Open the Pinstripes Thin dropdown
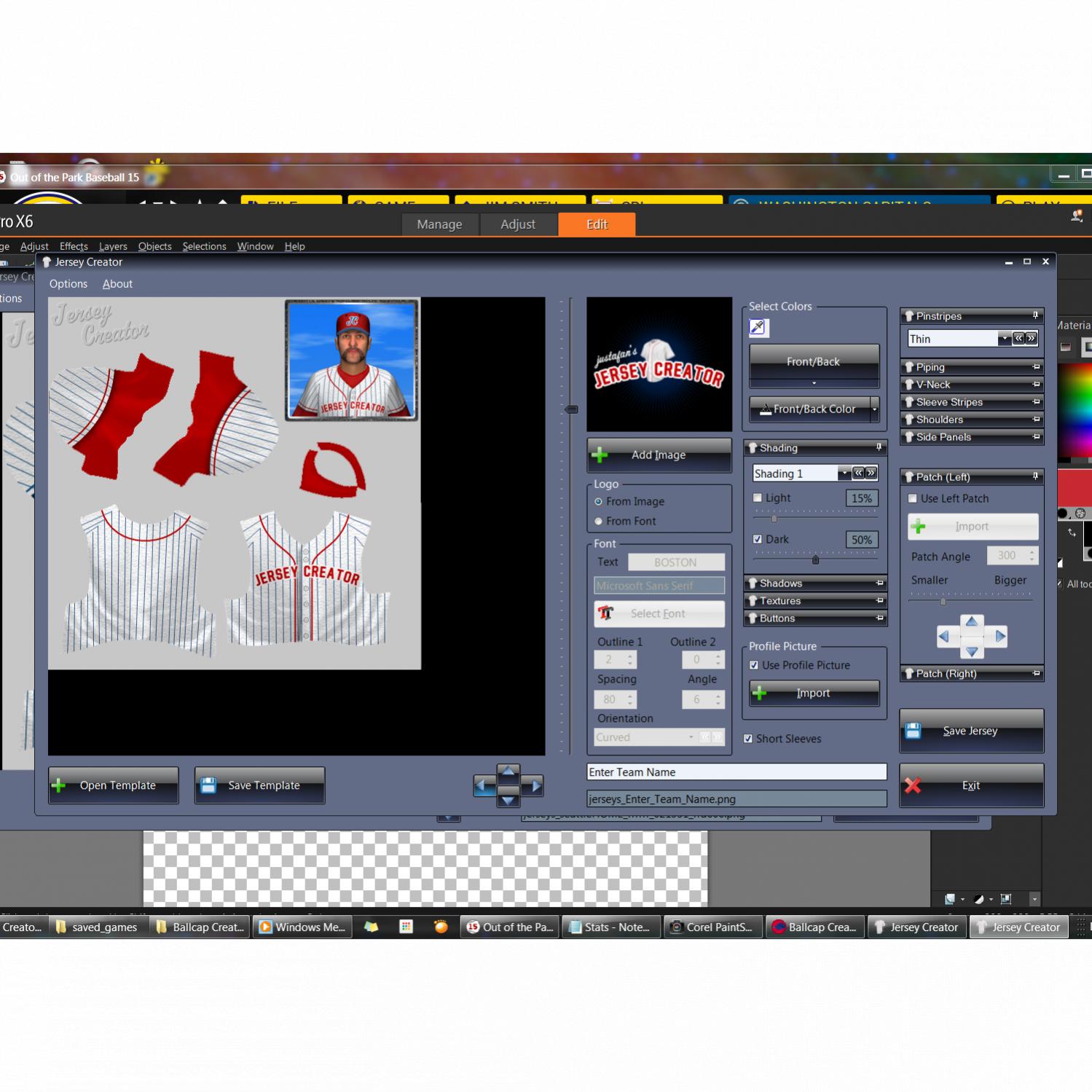The image size is (1092, 1092). [1004, 339]
